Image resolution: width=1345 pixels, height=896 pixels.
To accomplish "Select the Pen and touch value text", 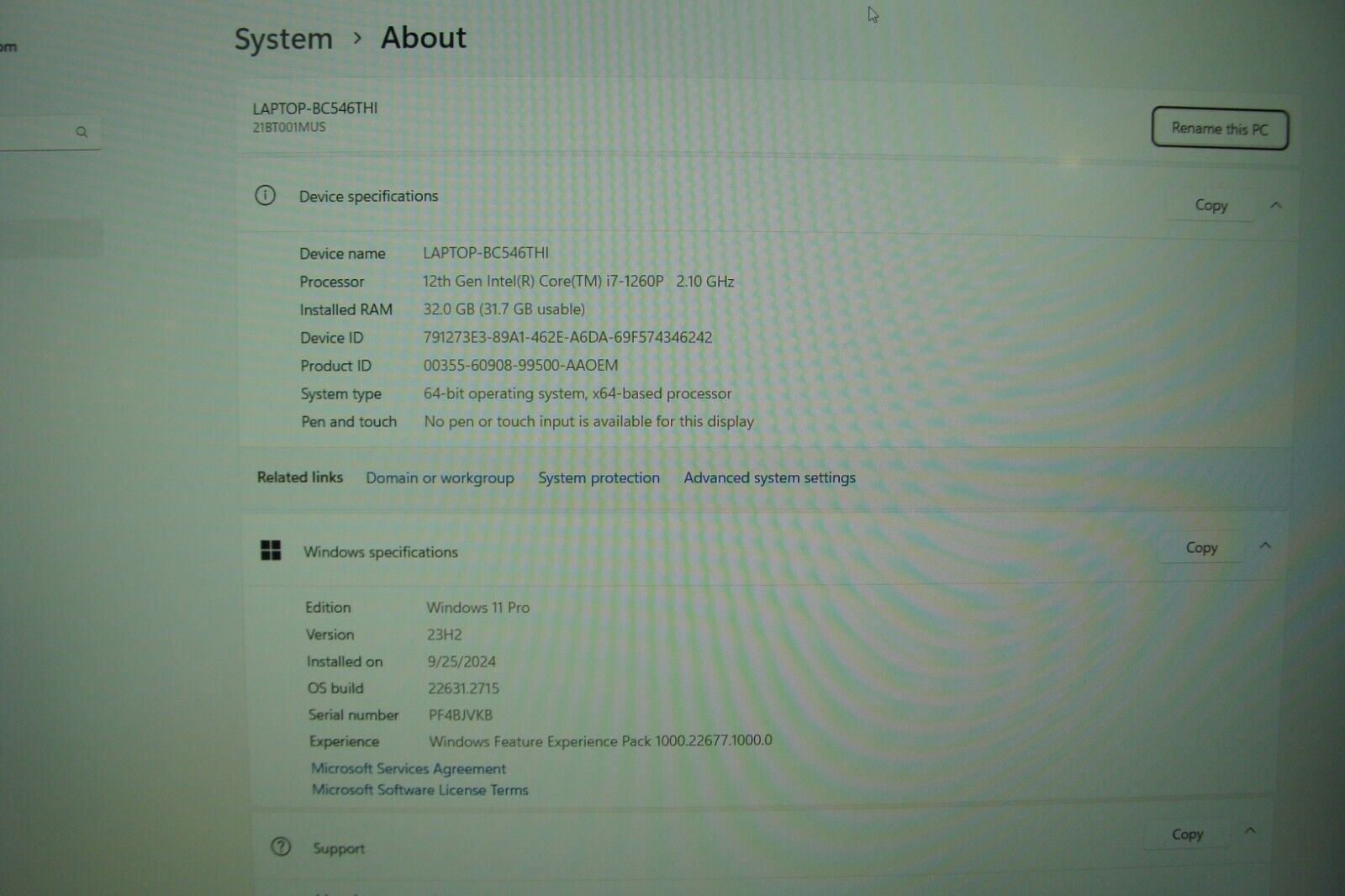I will (588, 421).
